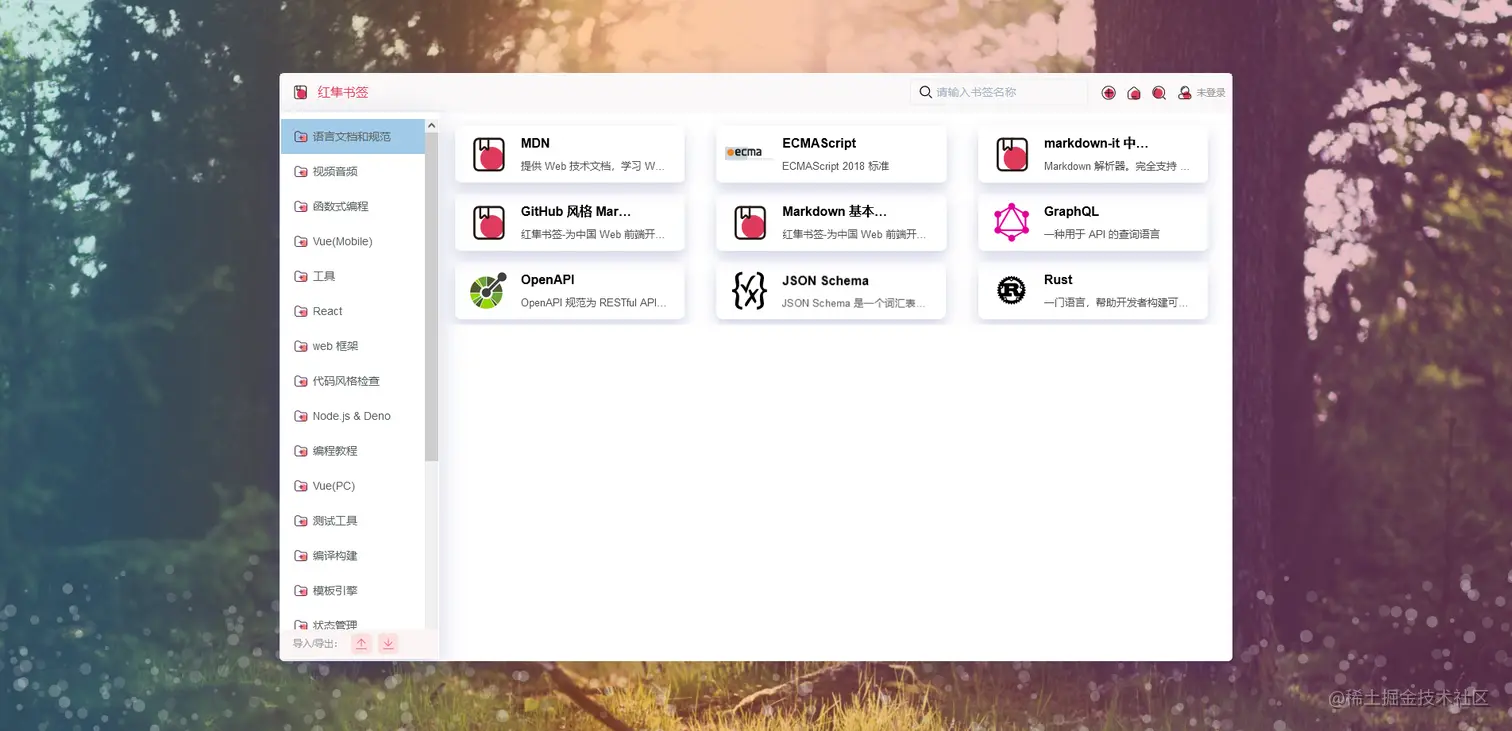The width and height of the screenshot is (1512, 731).
Task: Open GitHub 风格 Markdown bookmark card
Action: (x=570, y=222)
